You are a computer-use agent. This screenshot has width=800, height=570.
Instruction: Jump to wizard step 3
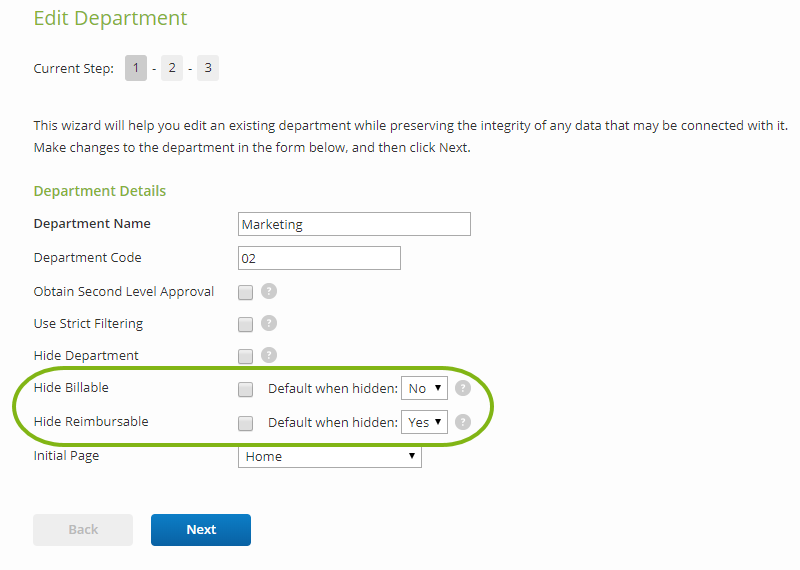208,68
